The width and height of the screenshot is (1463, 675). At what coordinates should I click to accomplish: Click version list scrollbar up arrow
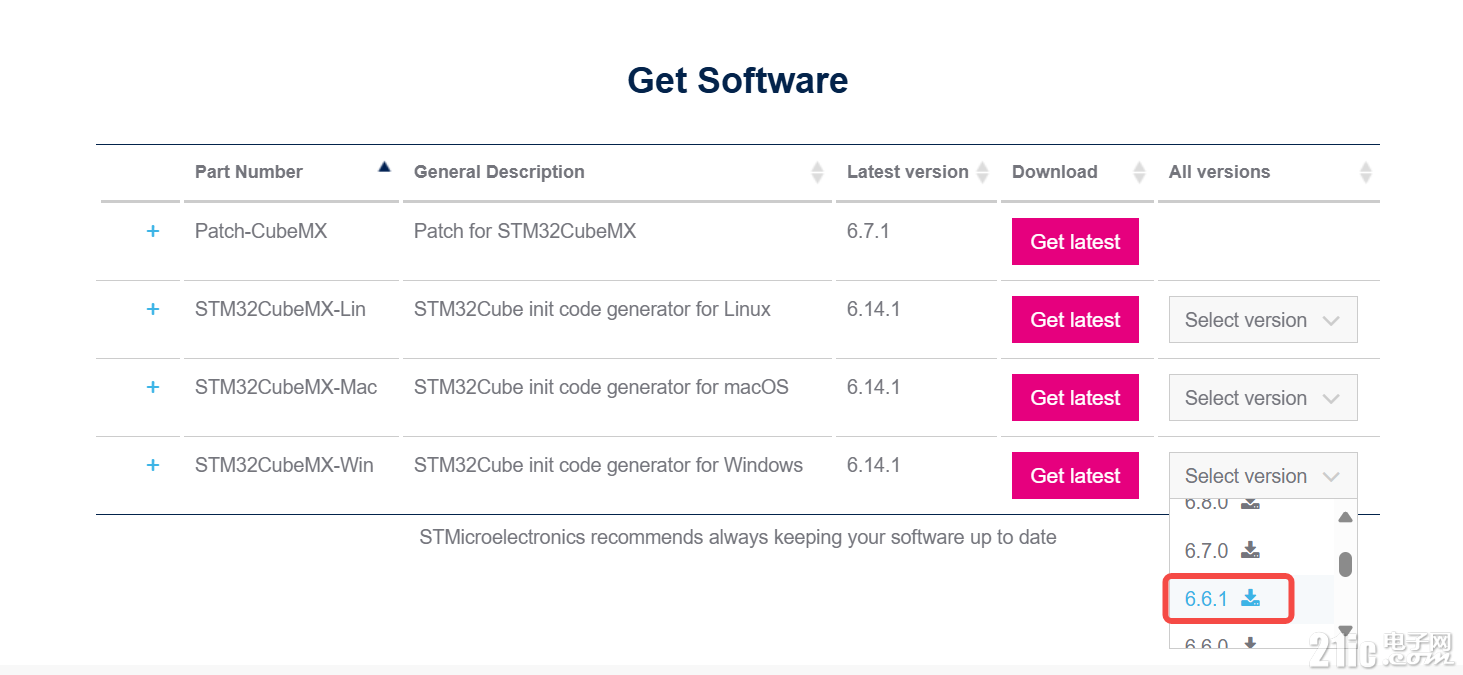coord(1345,517)
